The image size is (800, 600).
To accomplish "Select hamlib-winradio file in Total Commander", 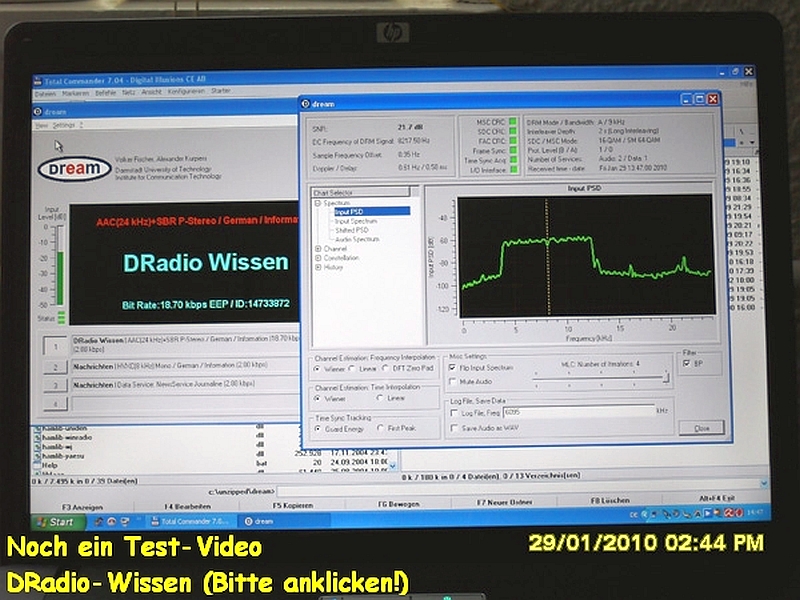I will (x=67, y=438).
